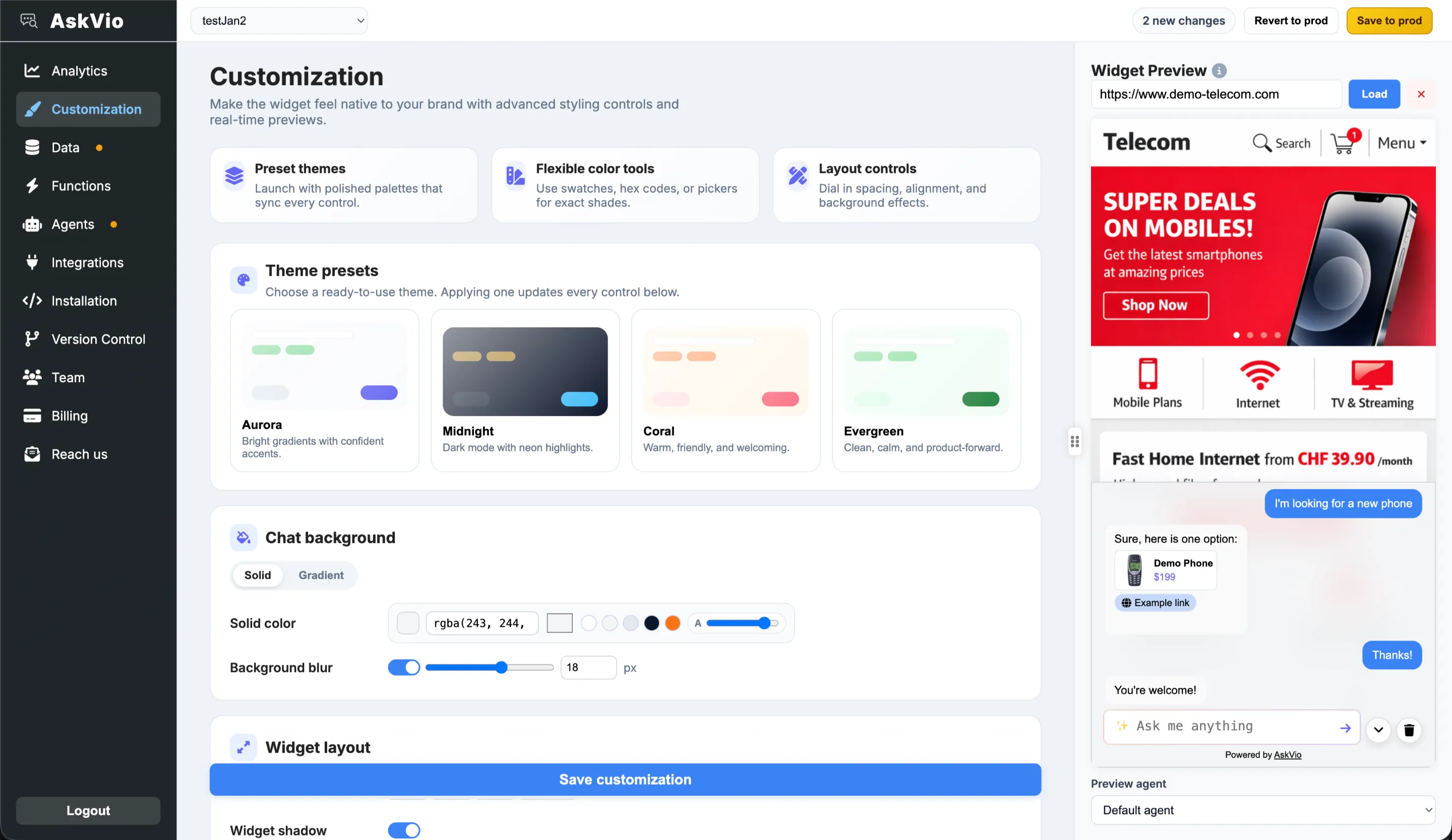This screenshot has height=840, width=1452.
Task: Pick the orange solid color swatch
Action: tap(673, 623)
